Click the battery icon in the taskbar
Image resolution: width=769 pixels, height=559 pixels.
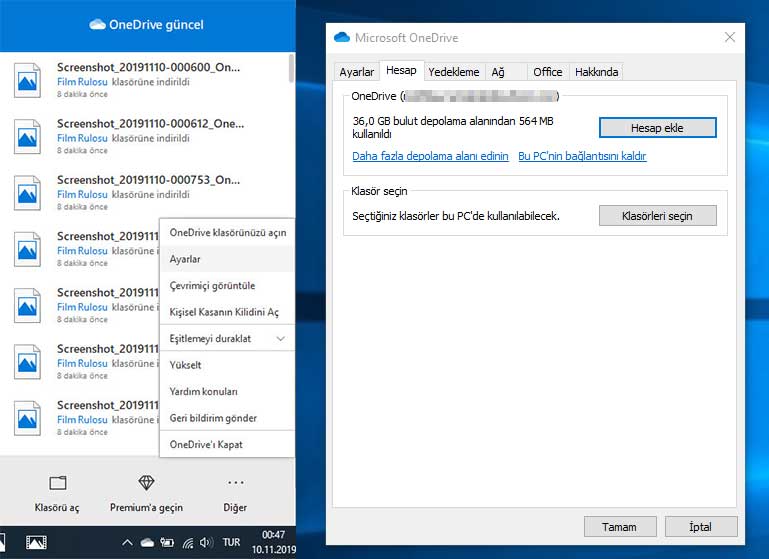pyautogui.click(x=167, y=542)
